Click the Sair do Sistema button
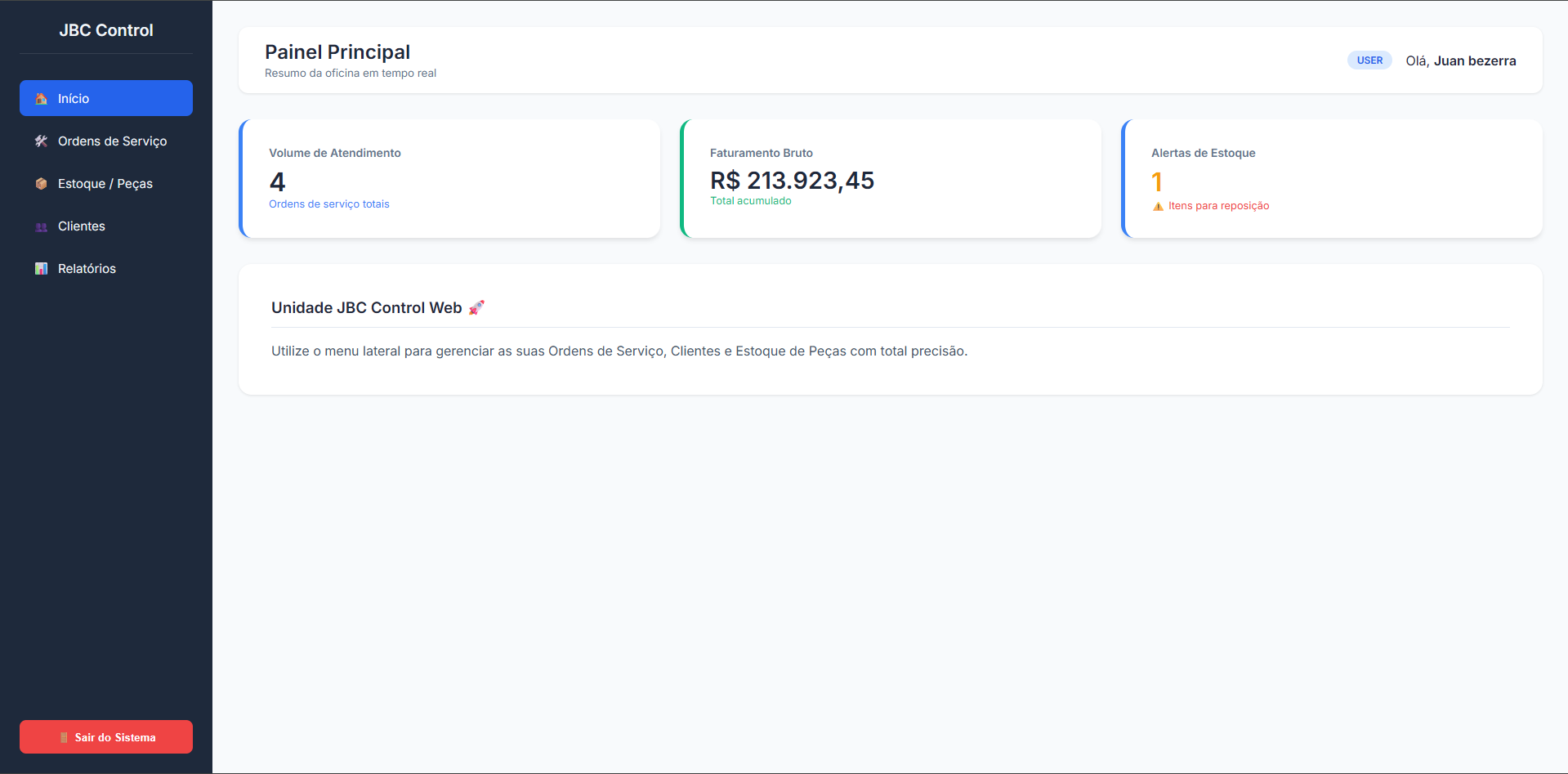This screenshot has width=1568, height=774. (105, 736)
